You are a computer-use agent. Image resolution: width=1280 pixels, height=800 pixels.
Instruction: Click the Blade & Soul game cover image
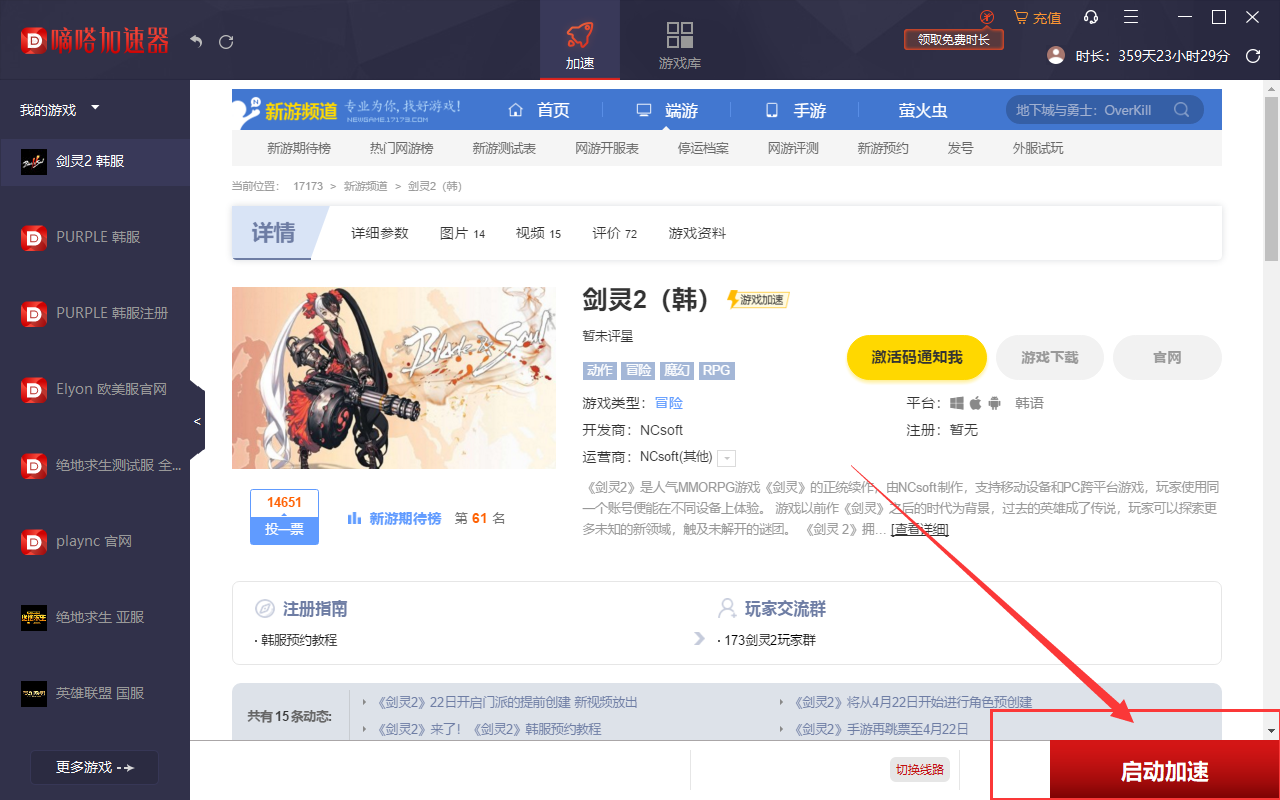(x=394, y=378)
